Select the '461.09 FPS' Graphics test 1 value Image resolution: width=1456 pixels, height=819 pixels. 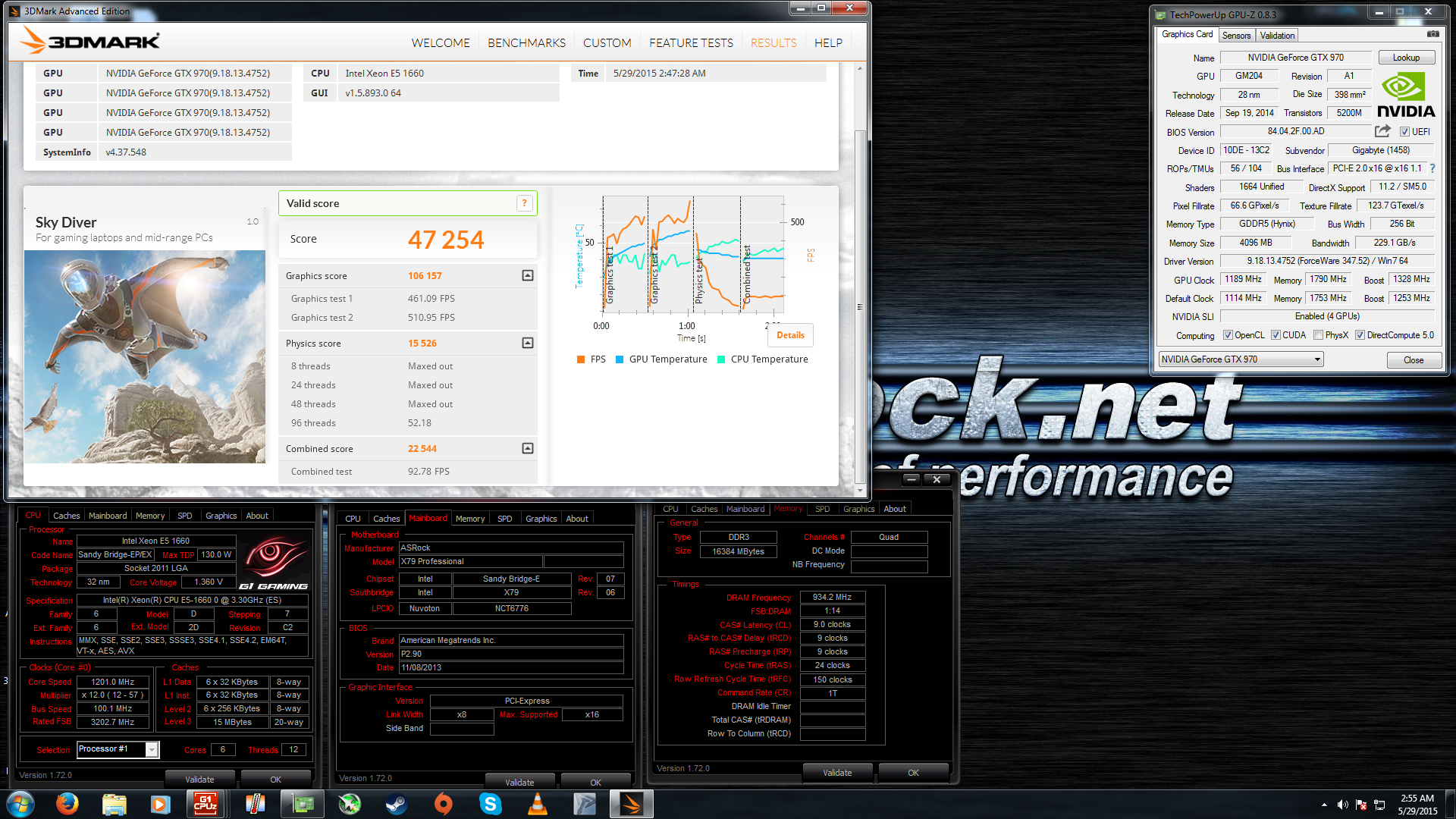point(431,299)
